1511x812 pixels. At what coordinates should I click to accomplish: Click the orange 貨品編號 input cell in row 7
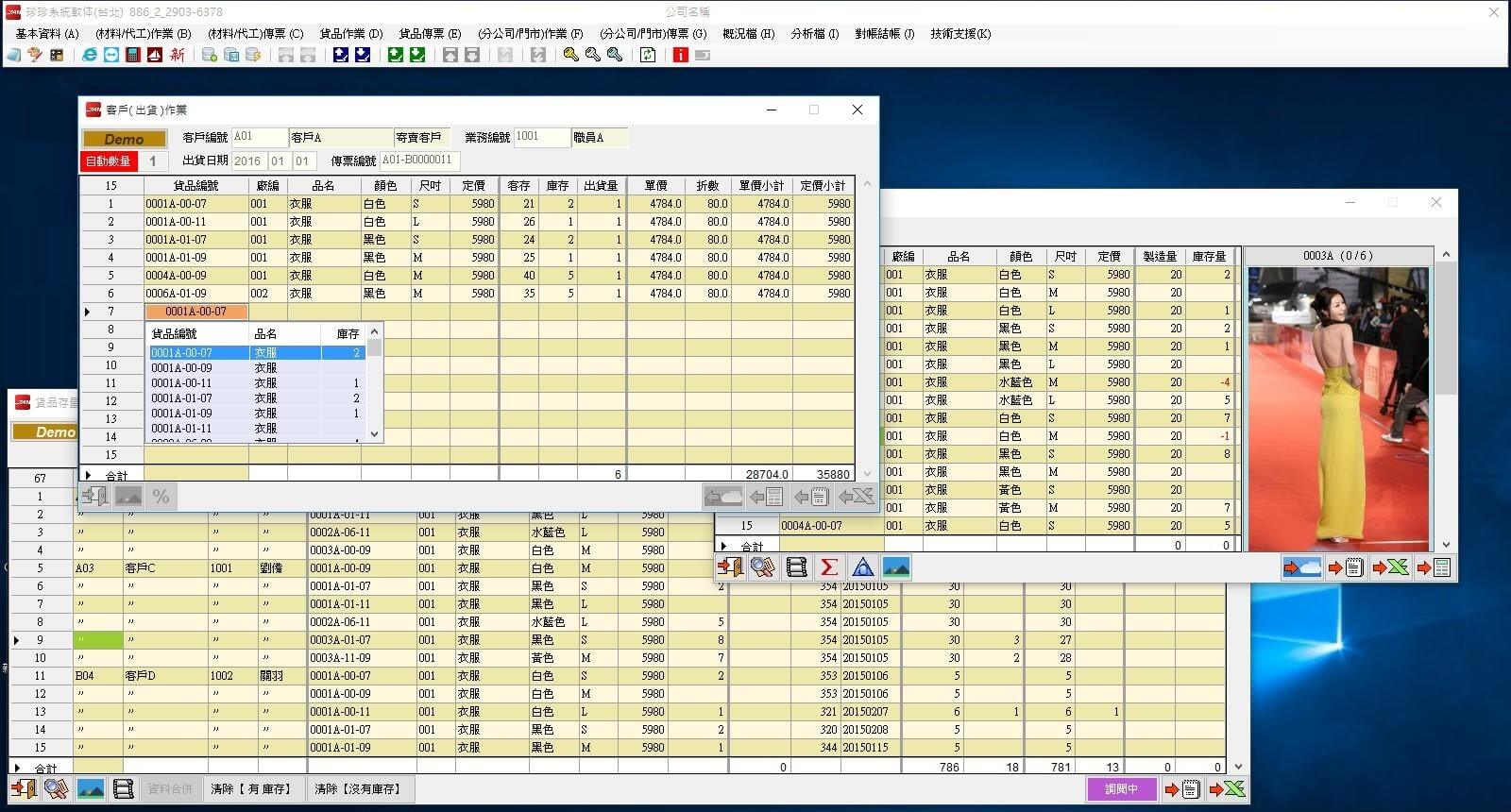coord(196,312)
